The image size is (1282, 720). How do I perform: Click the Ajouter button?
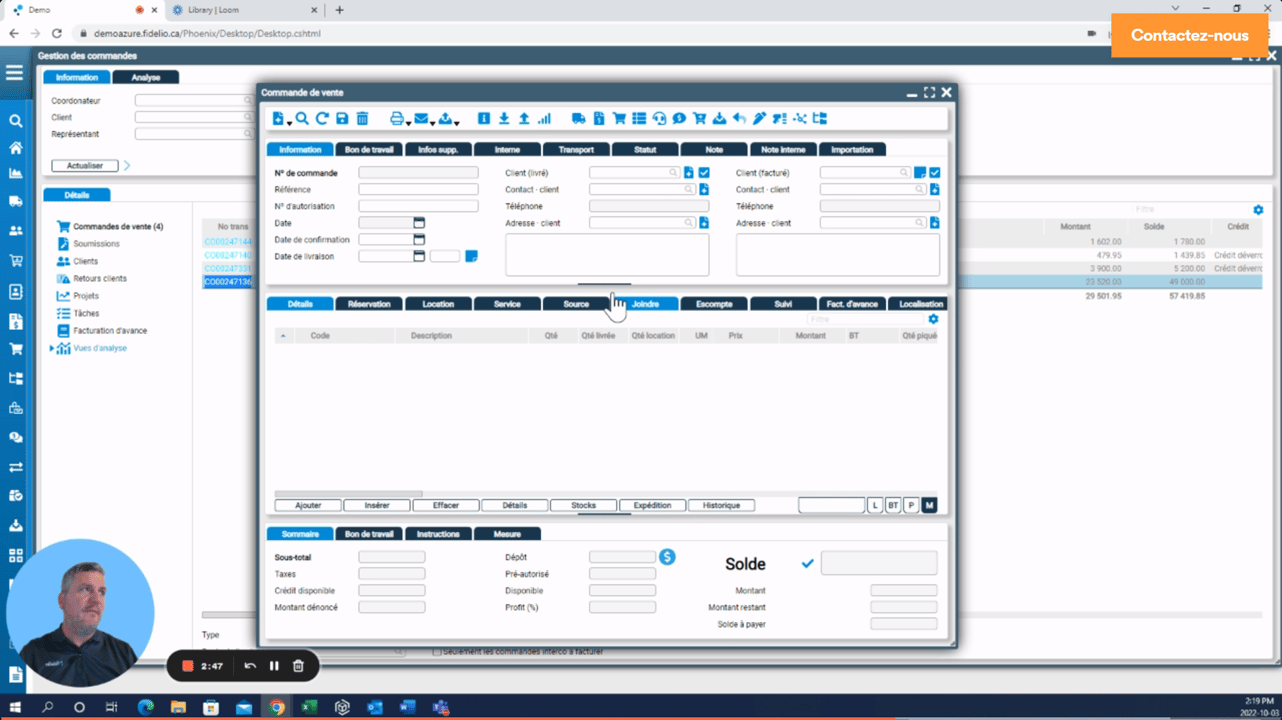click(308, 506)
